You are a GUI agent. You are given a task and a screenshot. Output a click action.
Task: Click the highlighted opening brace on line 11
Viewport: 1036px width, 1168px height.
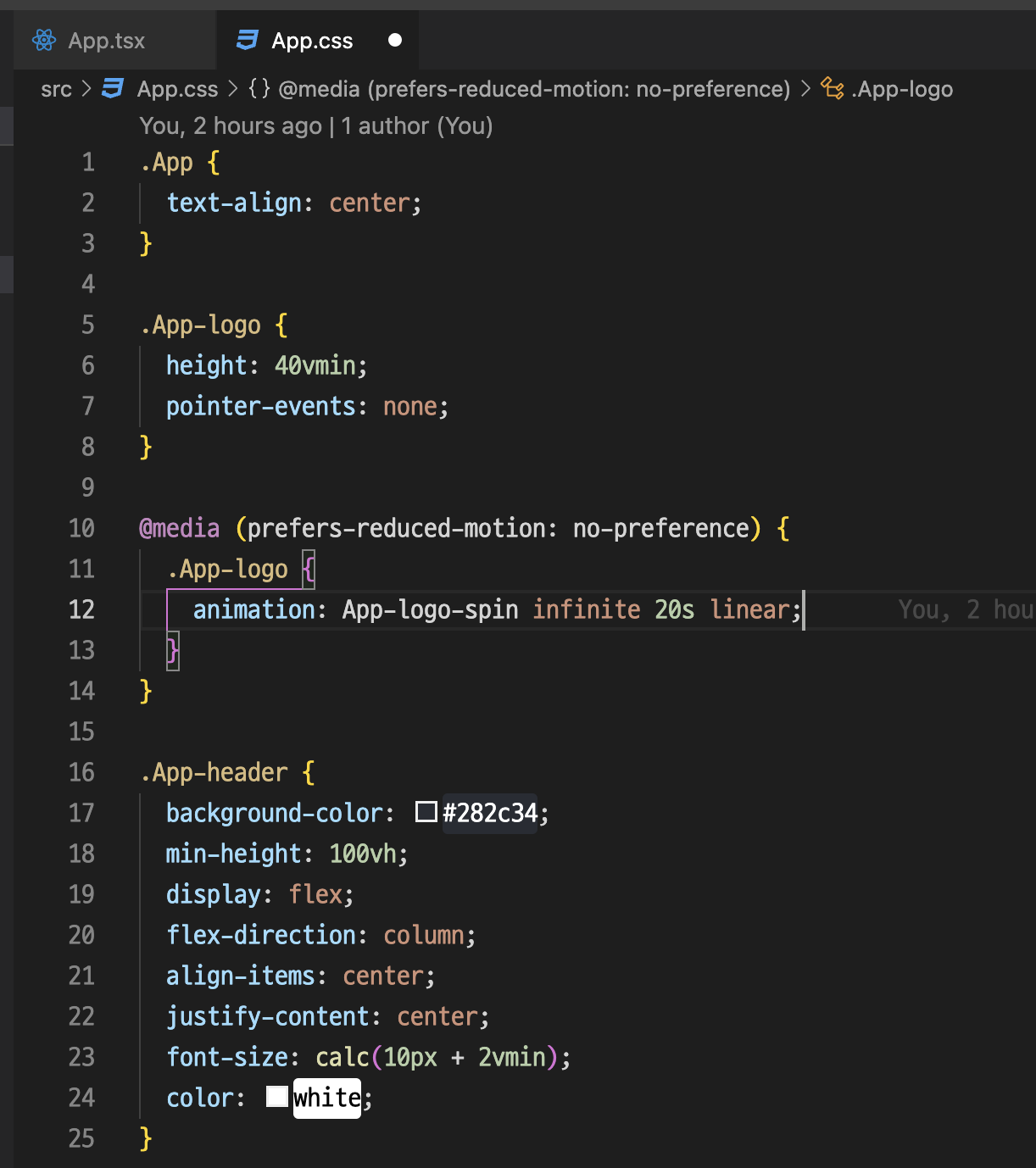309,569
